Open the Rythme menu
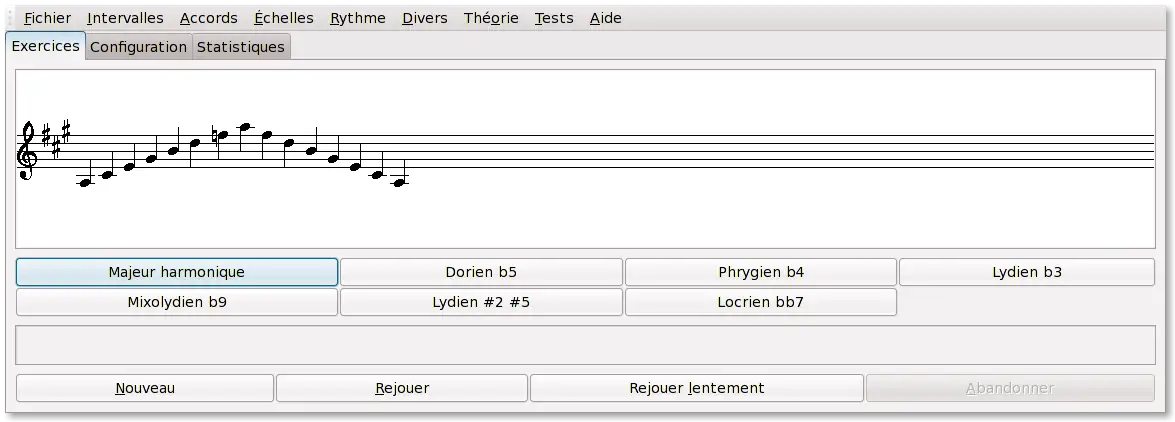The width and height of the screenshot is (1175, 422). tap(357, 18)
